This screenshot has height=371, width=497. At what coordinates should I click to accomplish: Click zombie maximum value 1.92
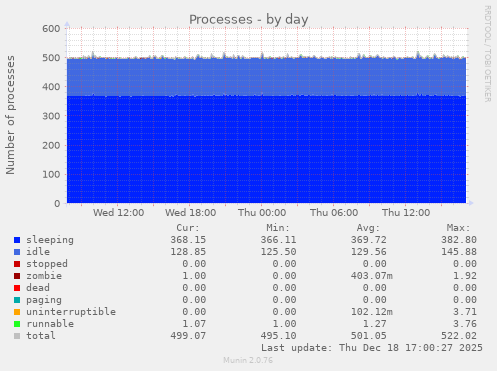[x=465, y=276]
